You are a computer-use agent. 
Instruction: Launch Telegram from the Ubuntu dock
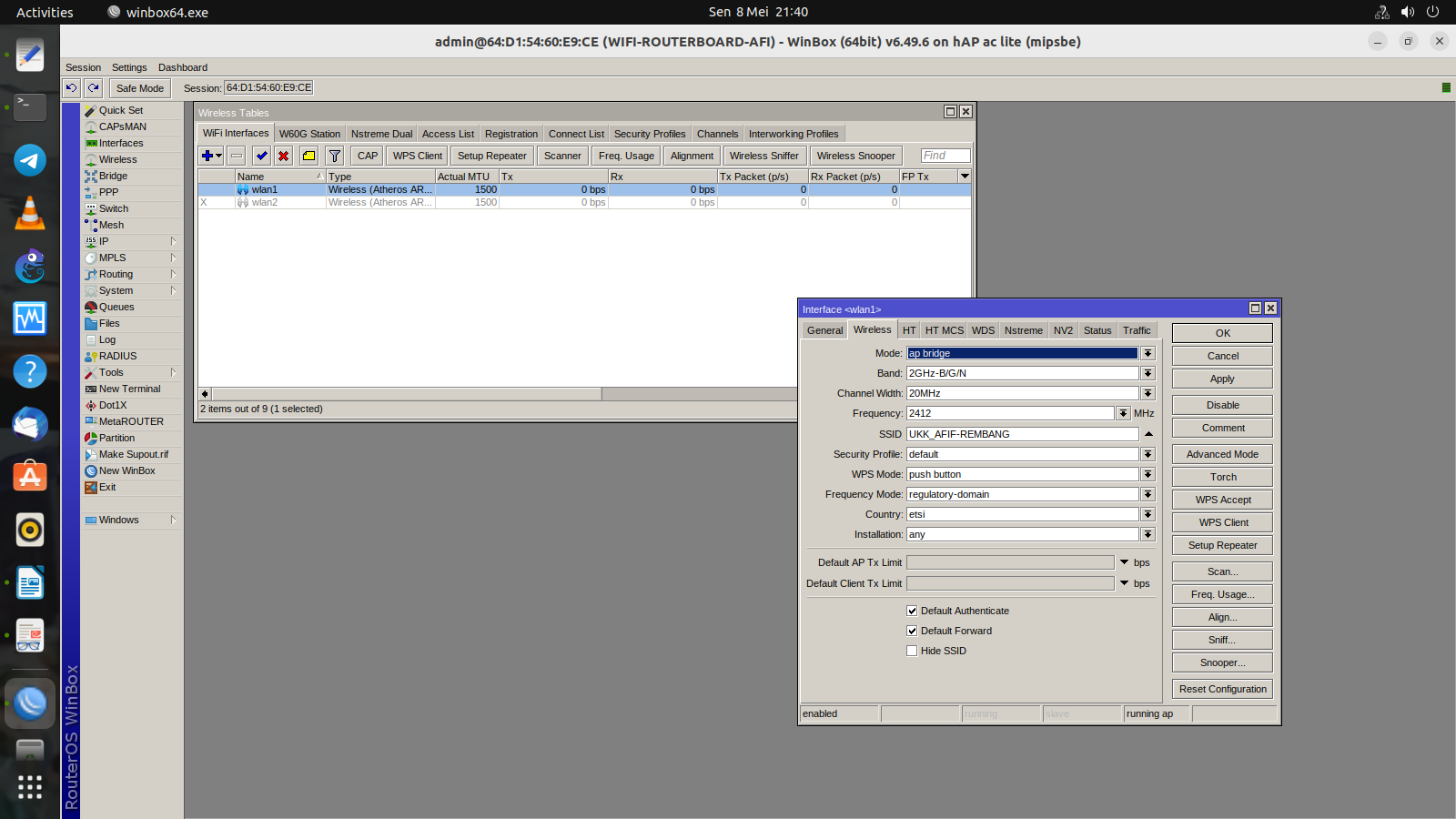pyautogui.click(x=30, y=160)
